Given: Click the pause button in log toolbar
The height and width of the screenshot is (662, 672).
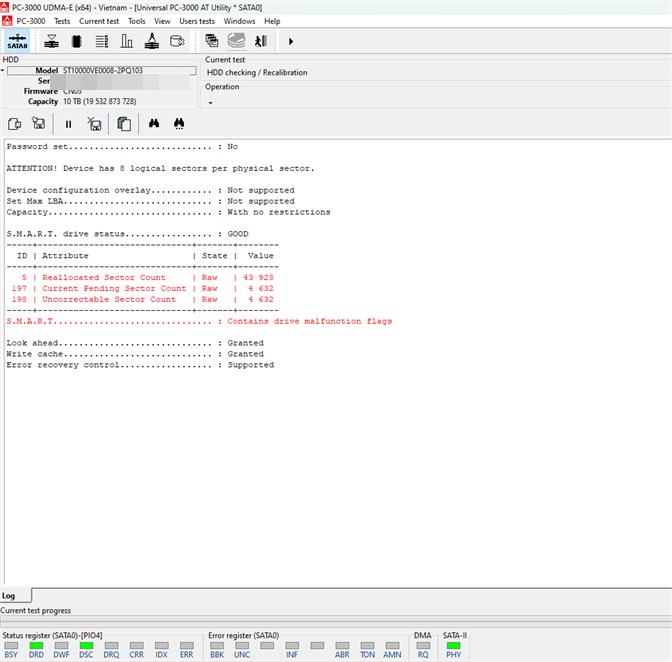Looking at the screenshot, I should pos(68,124).
